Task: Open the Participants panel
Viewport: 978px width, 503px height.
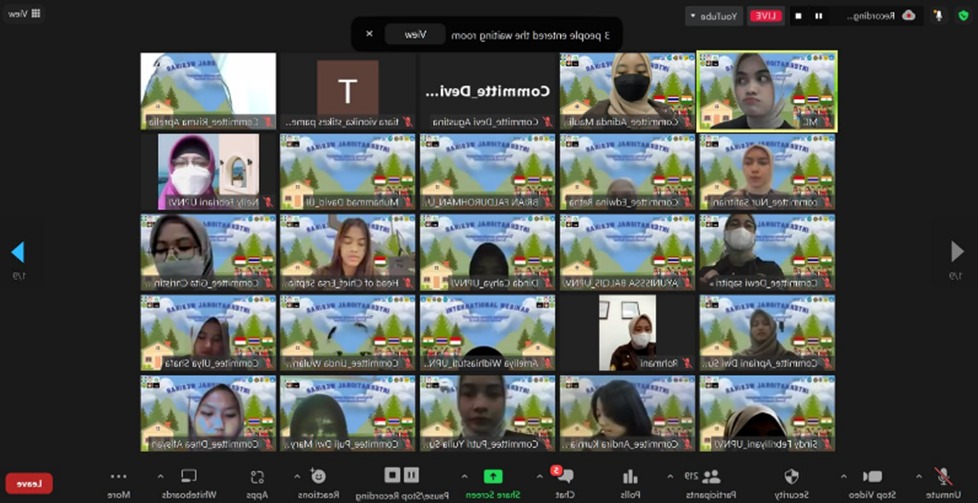Action: (x=712, y=477)
